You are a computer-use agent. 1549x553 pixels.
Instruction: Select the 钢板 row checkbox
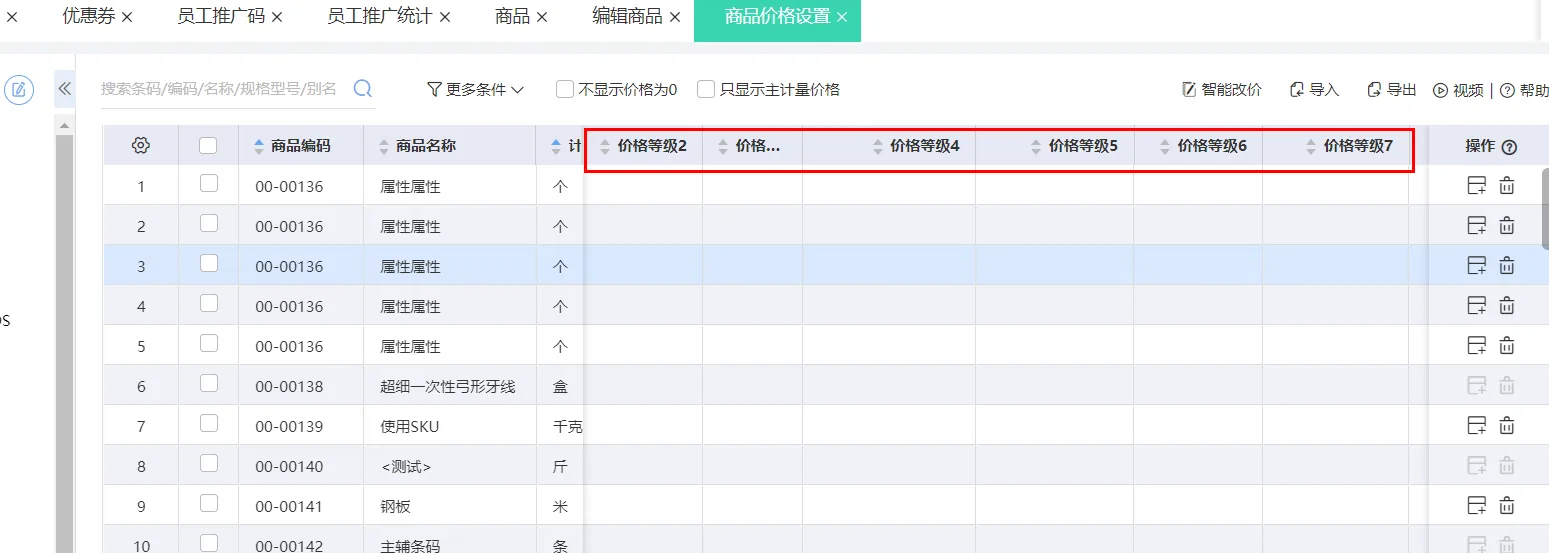click(208, 503)
